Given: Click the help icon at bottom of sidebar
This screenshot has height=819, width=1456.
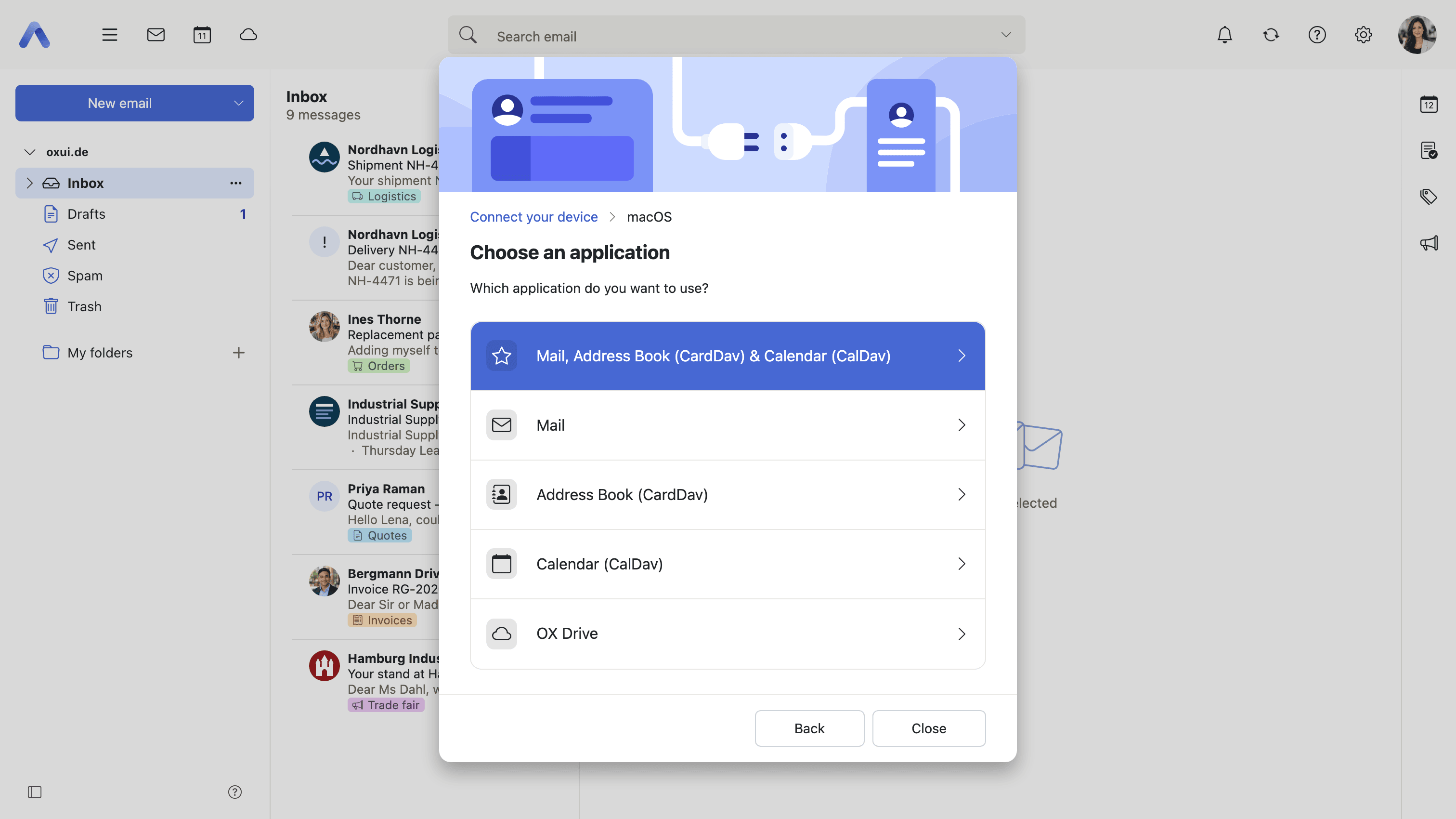Looking at the screenshot, I should [x=234, y=791].
